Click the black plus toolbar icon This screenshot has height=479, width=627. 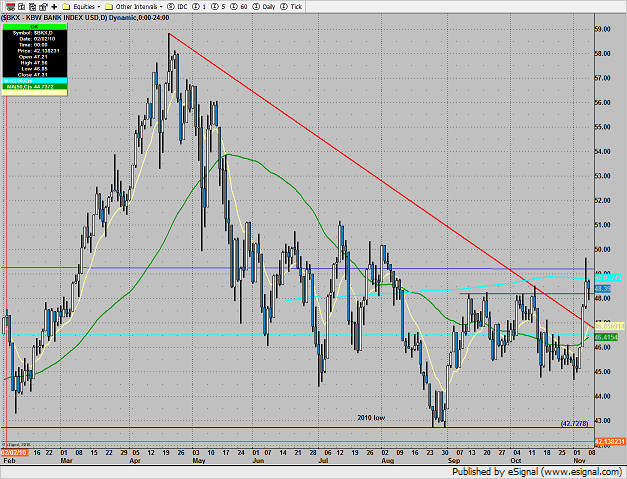(54, 7)
